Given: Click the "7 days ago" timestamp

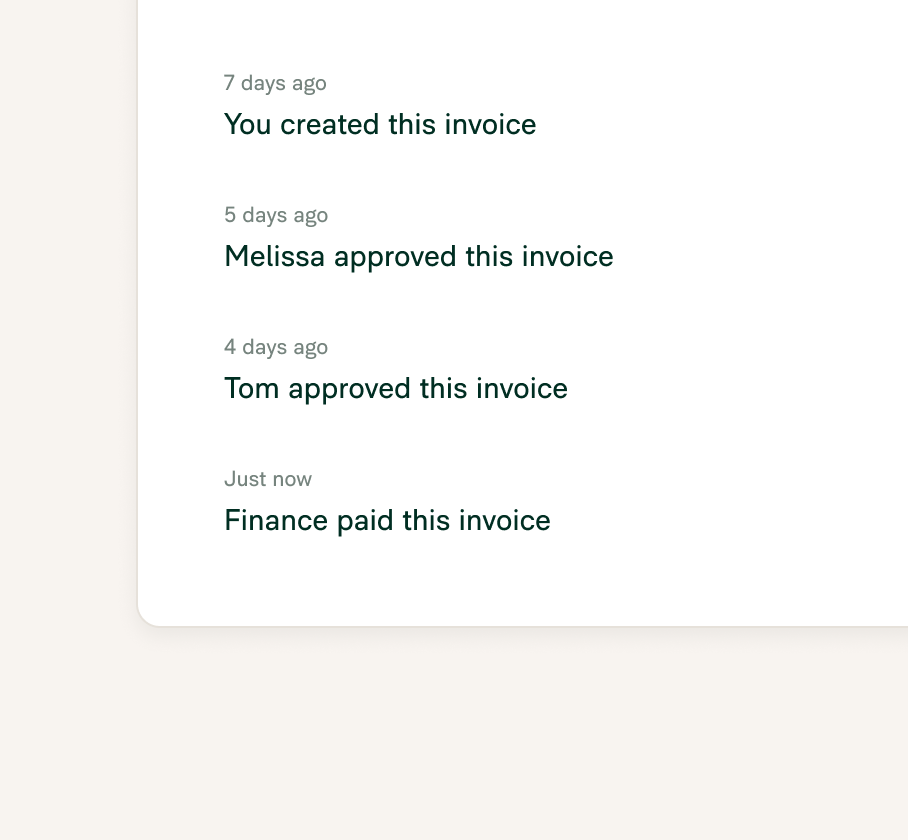Looking at the screenshot, I should (x=275, y=83).
